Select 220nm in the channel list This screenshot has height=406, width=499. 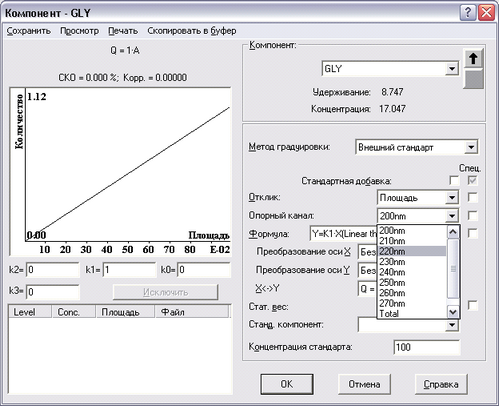coord(412,251)
